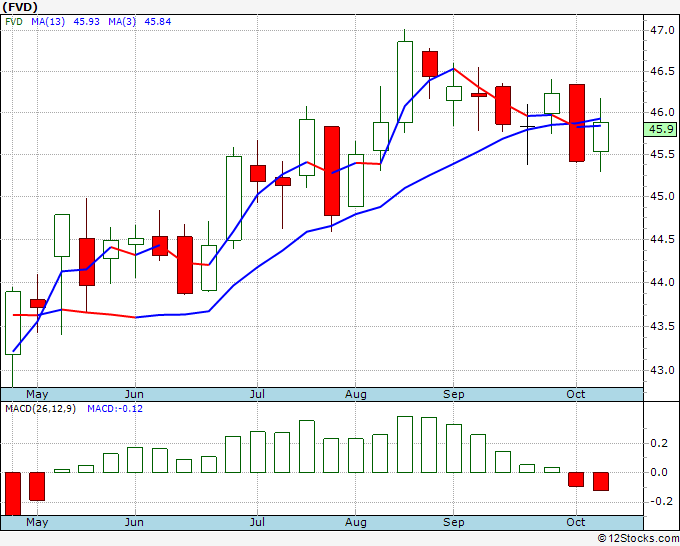This screenshot has width=680, height=546.
Task: Select Sep on the MACD panel time axis
Action: click(x=454, y=522)
